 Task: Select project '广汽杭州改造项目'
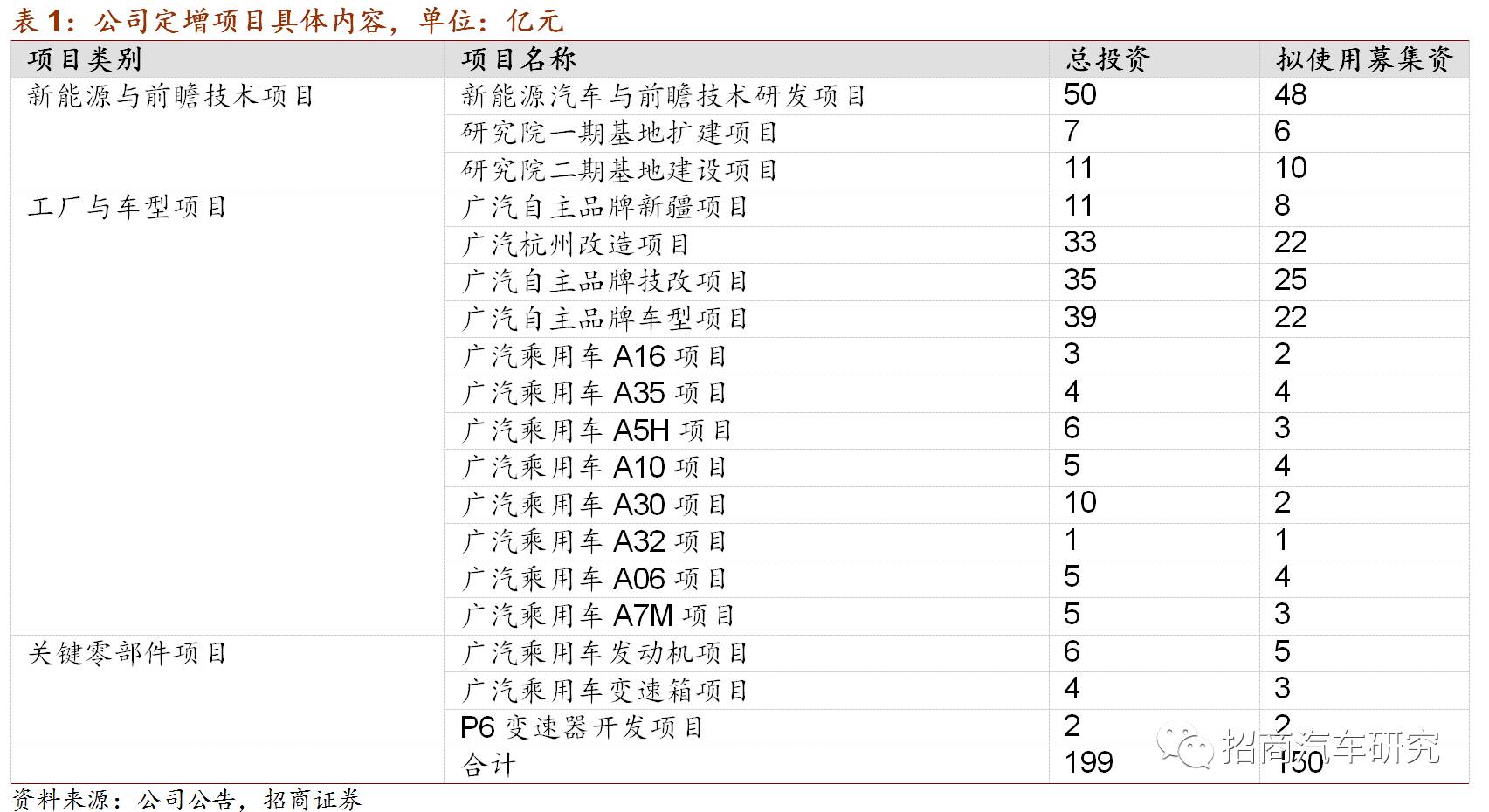coord(576,244)
